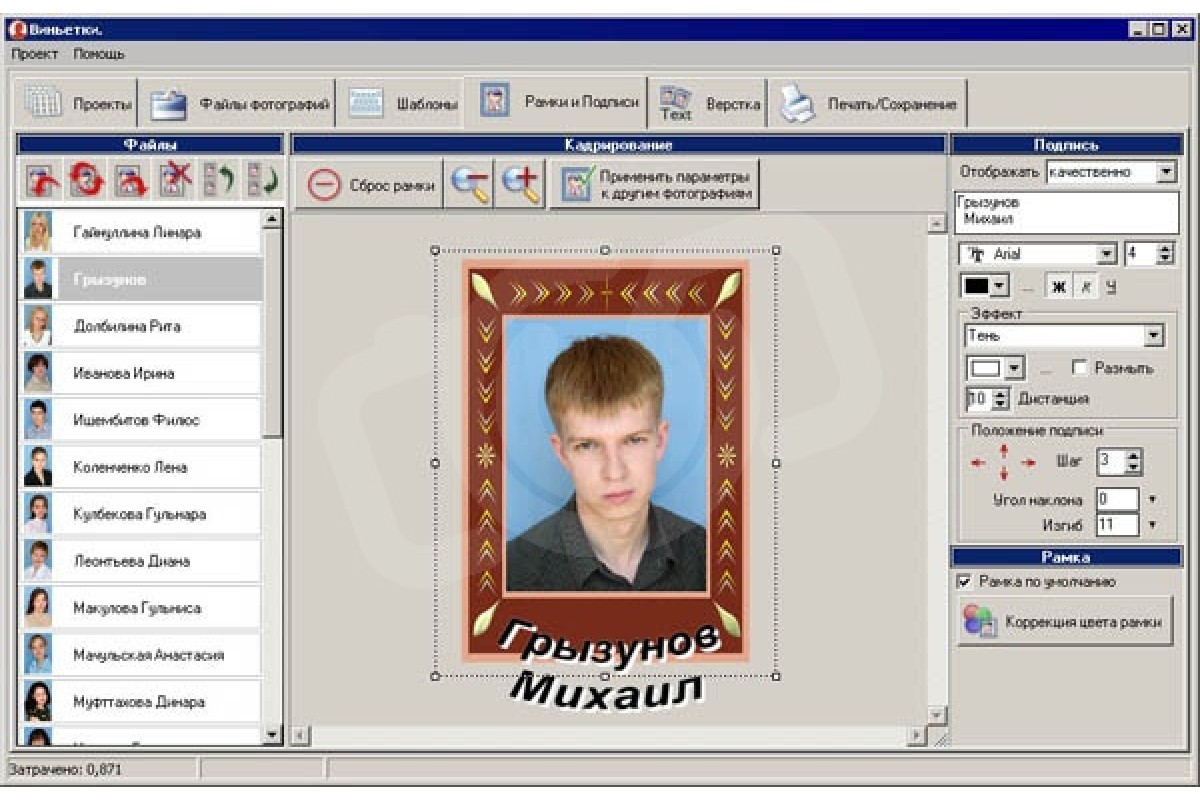Open the Arial font dropdown

coord(1106,254)
